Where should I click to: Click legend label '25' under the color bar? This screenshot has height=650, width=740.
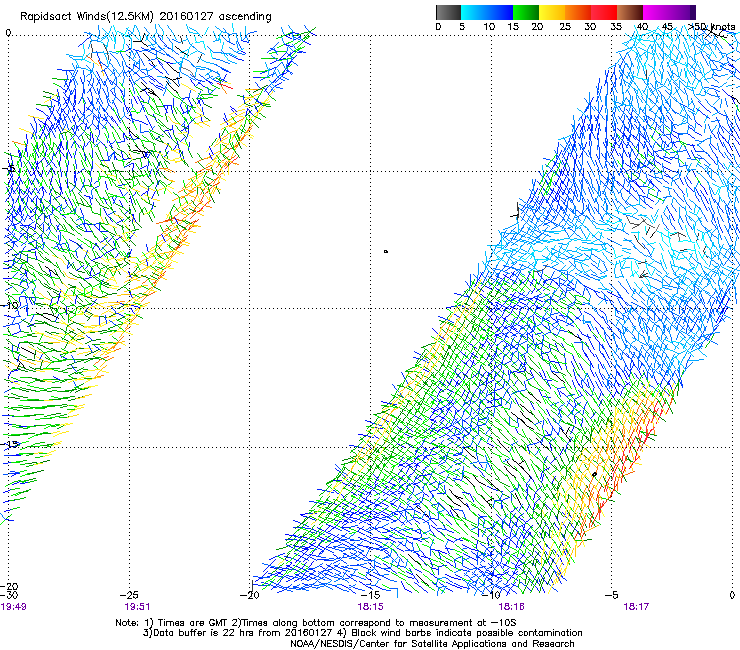(565, 27)
